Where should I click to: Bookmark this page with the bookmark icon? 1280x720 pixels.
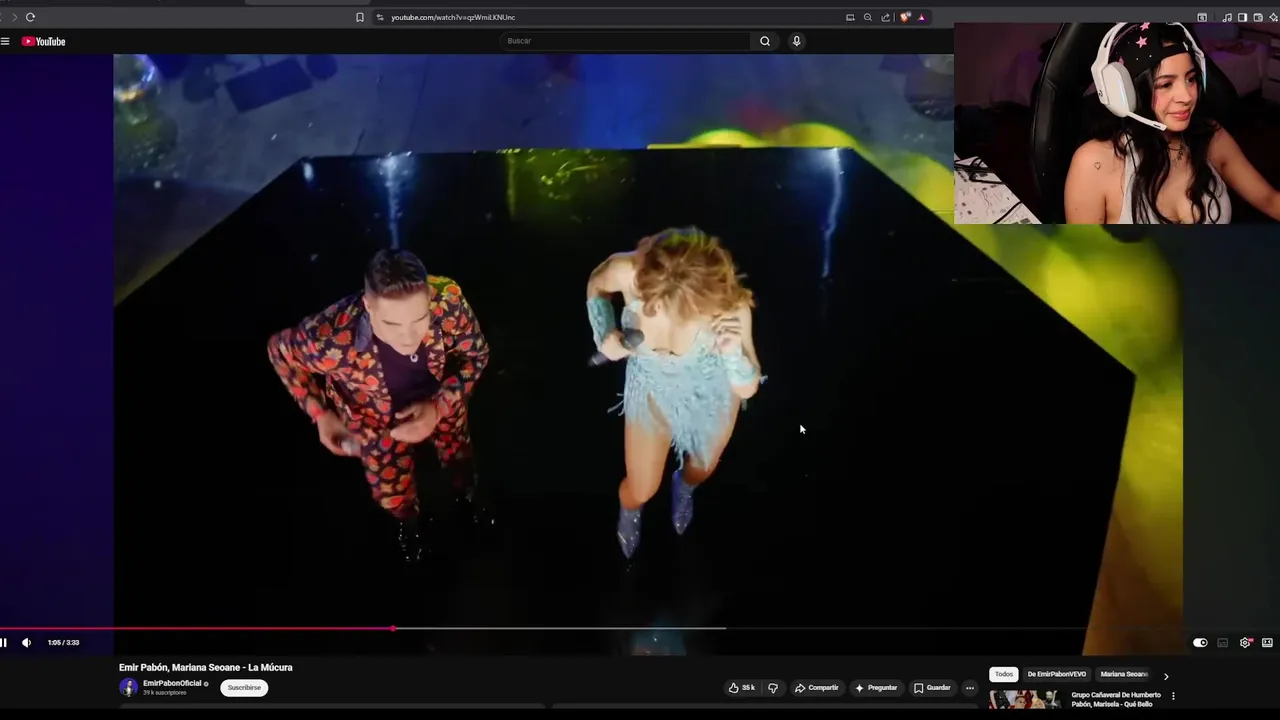[x=360, y=17]
